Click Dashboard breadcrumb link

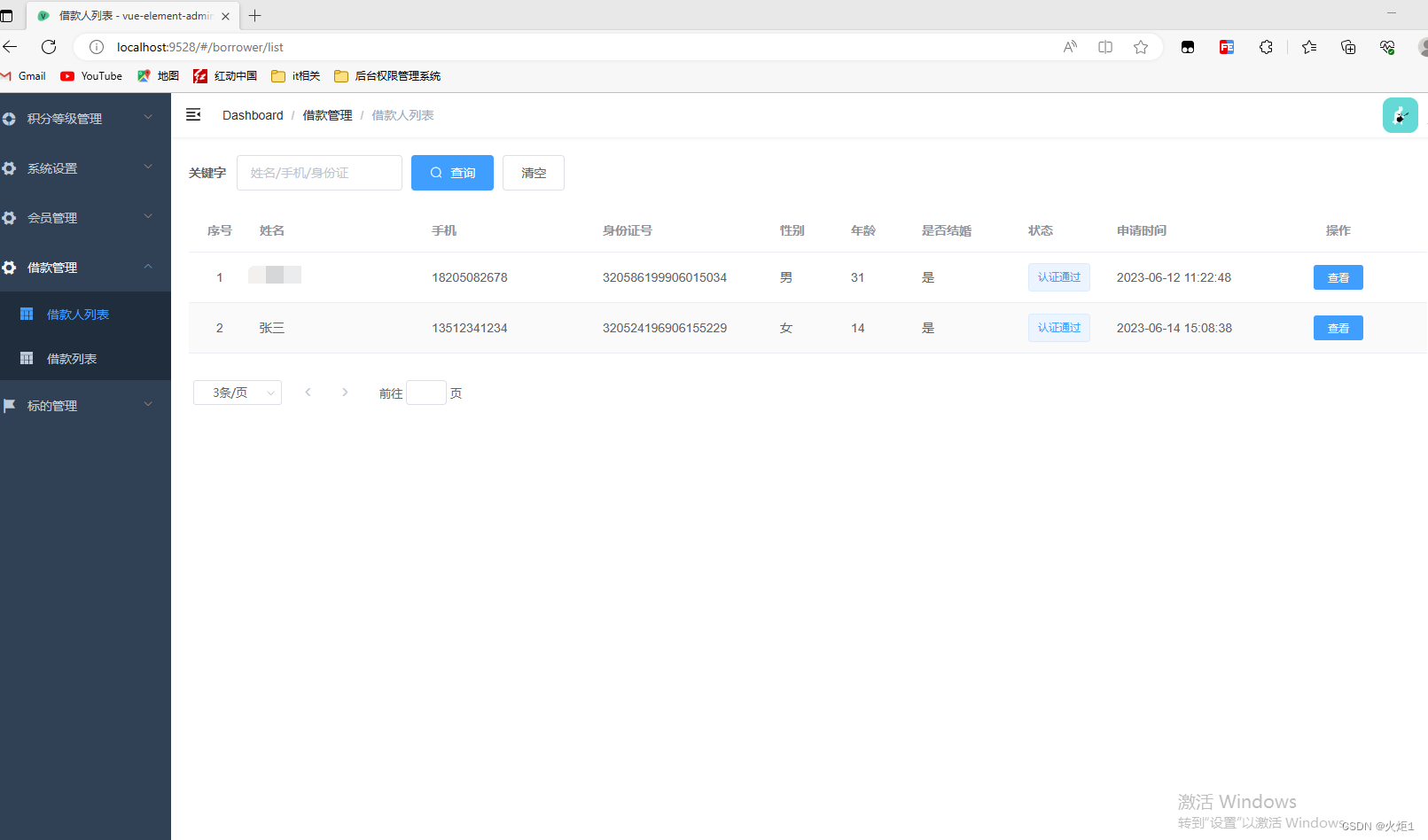tap(253, 115)
